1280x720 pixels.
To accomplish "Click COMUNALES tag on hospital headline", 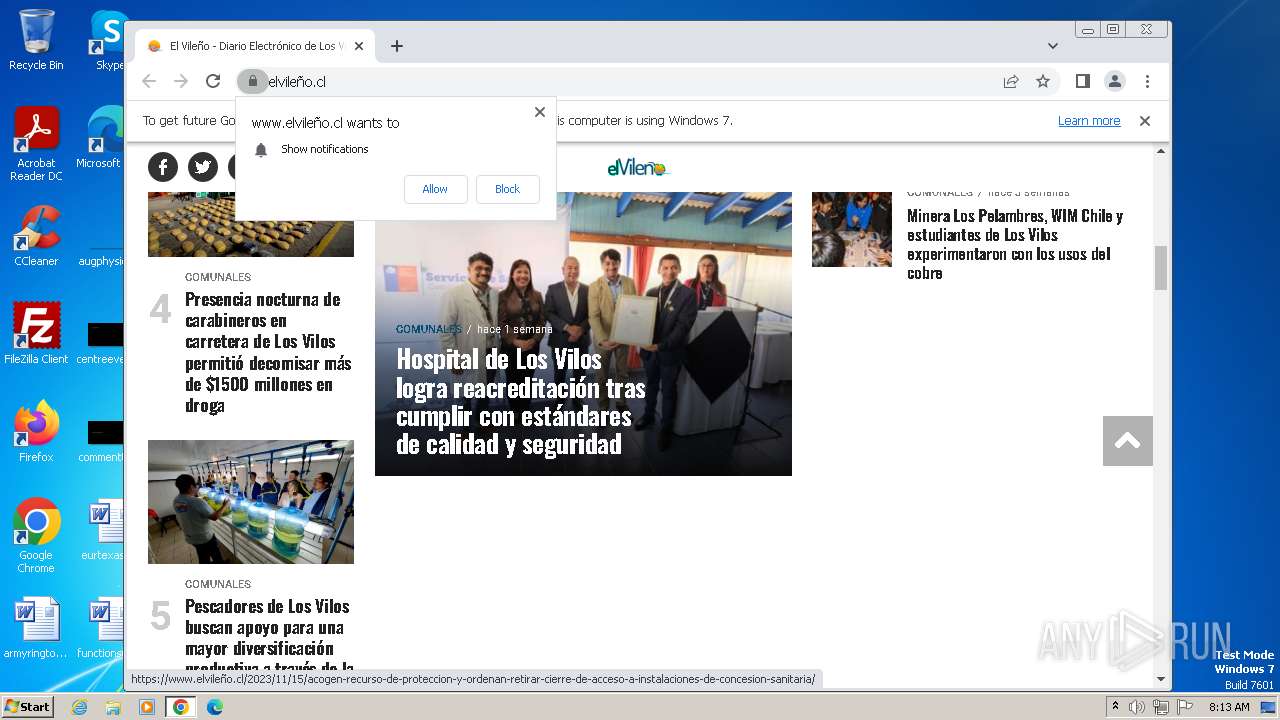I will pos(429,329).
